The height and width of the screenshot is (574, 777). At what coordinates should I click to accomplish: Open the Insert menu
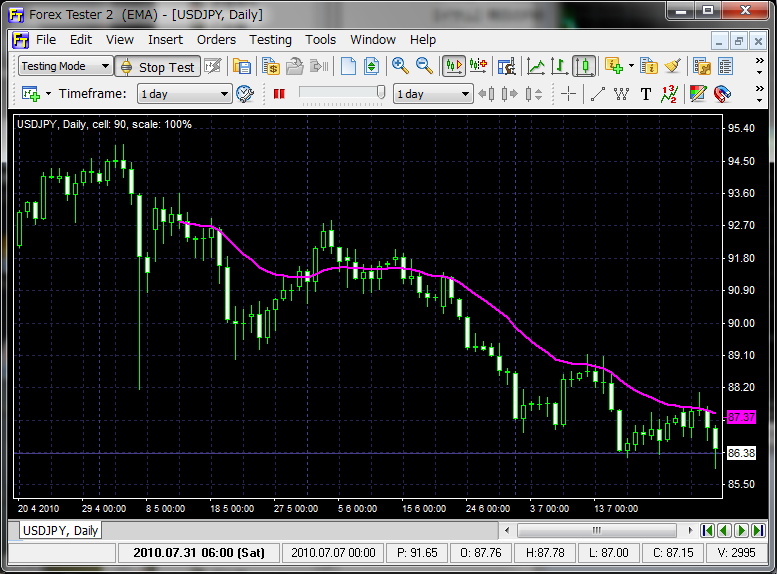coord(166,40)
